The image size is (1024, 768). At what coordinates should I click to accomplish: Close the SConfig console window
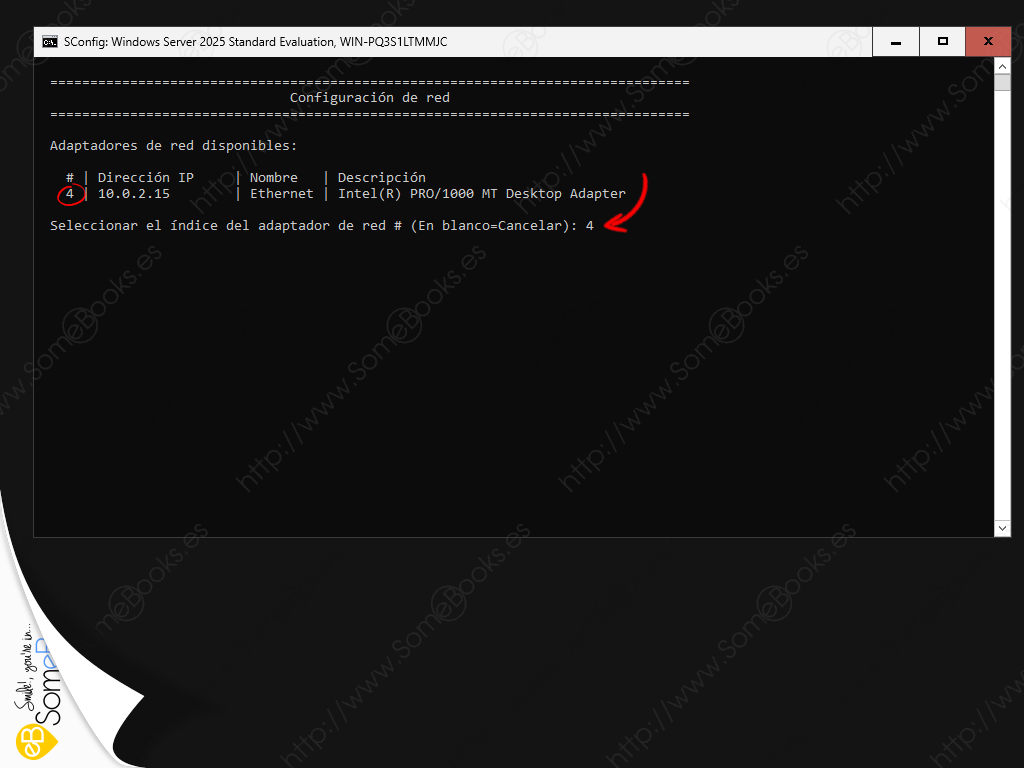988,42
